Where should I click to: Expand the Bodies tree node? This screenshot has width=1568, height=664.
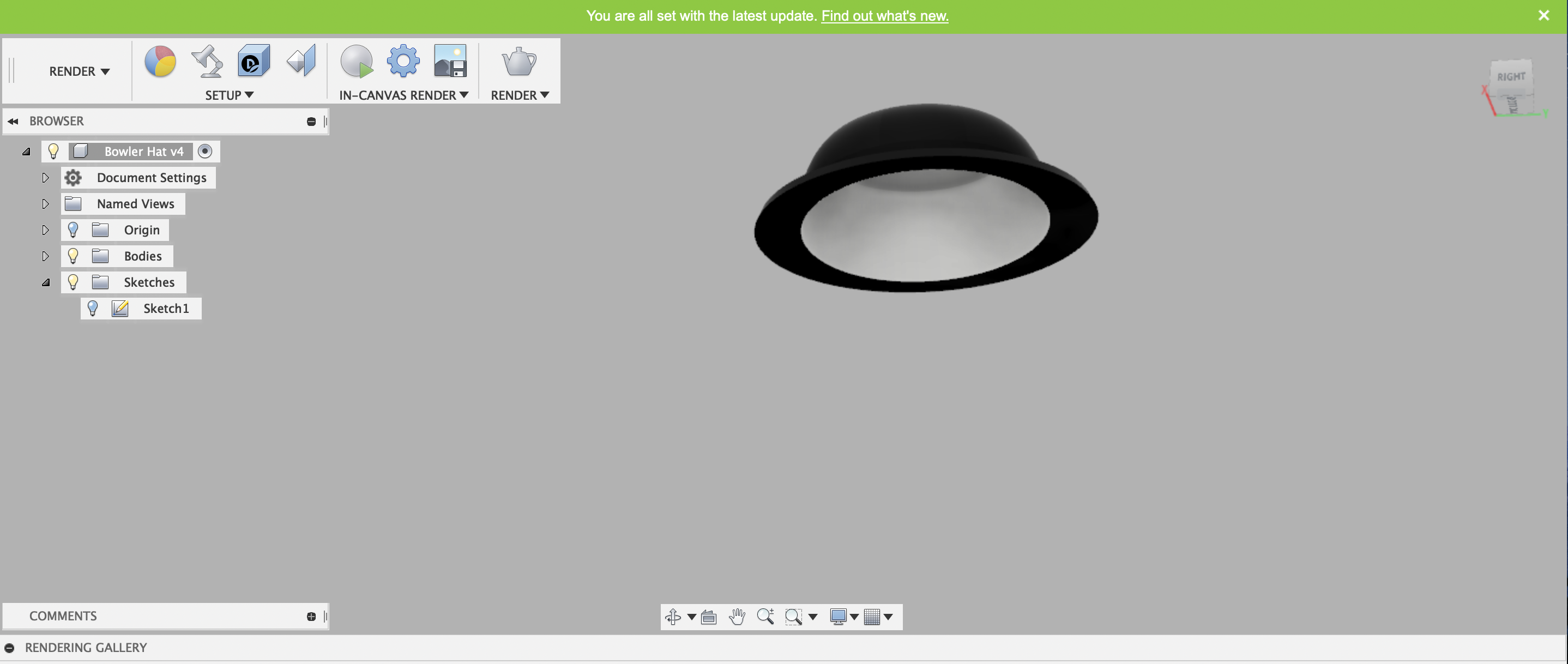click(46, 256)
